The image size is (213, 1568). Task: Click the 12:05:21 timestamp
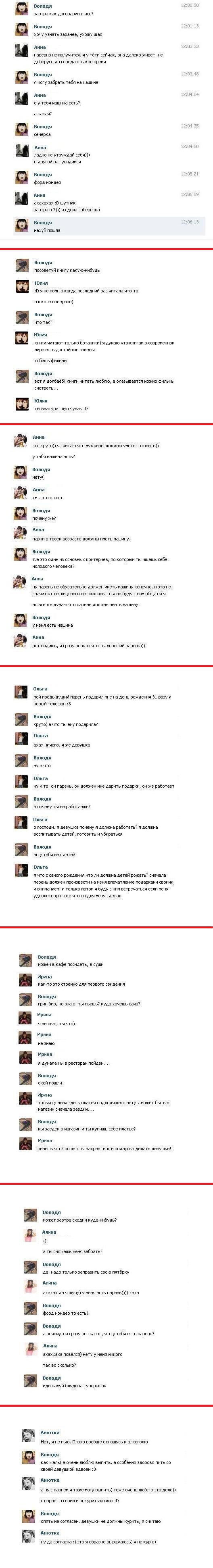[190, 173]
